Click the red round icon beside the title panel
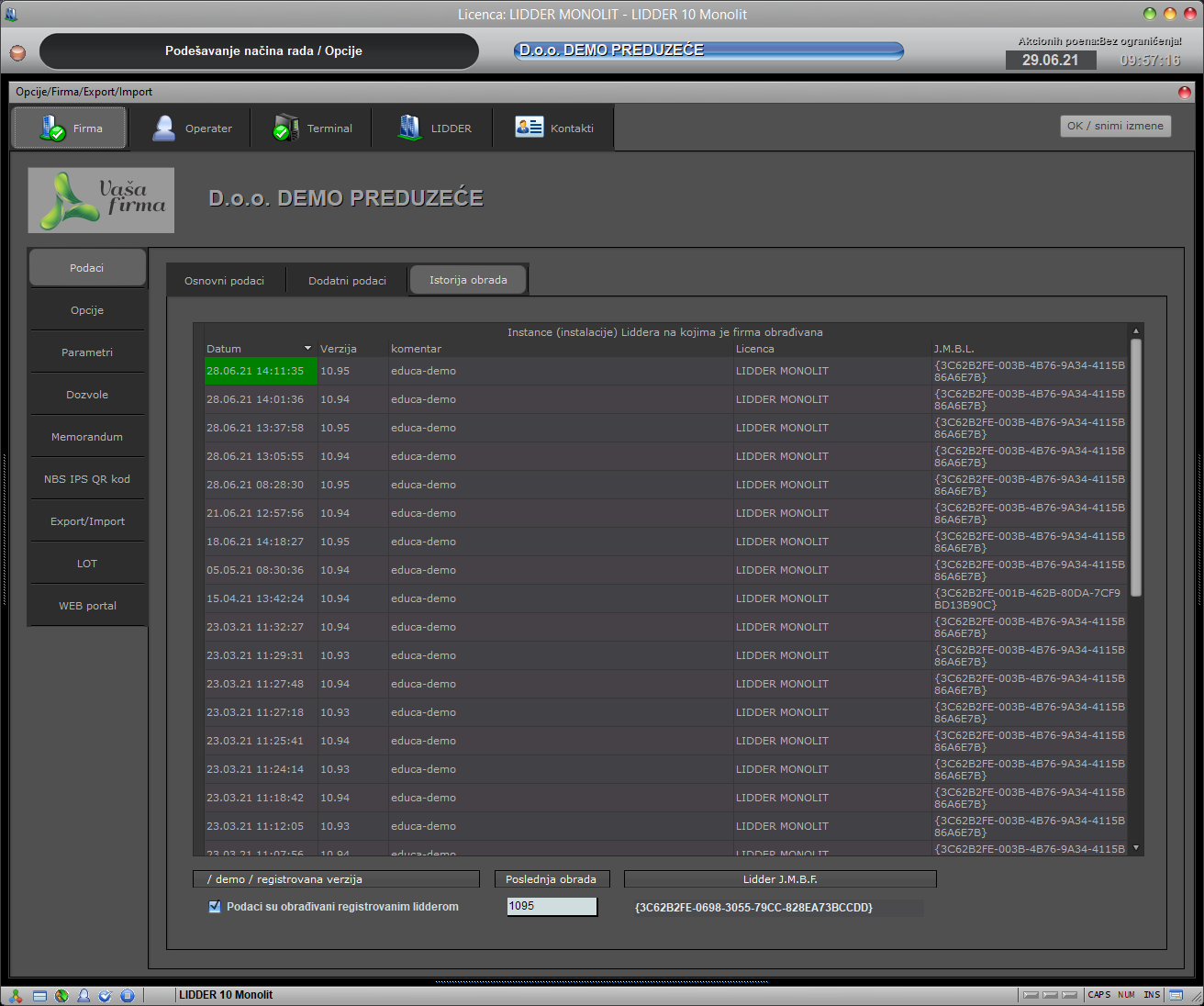Viewport: 1204px width, 1006px height. [x=17, y=52]
